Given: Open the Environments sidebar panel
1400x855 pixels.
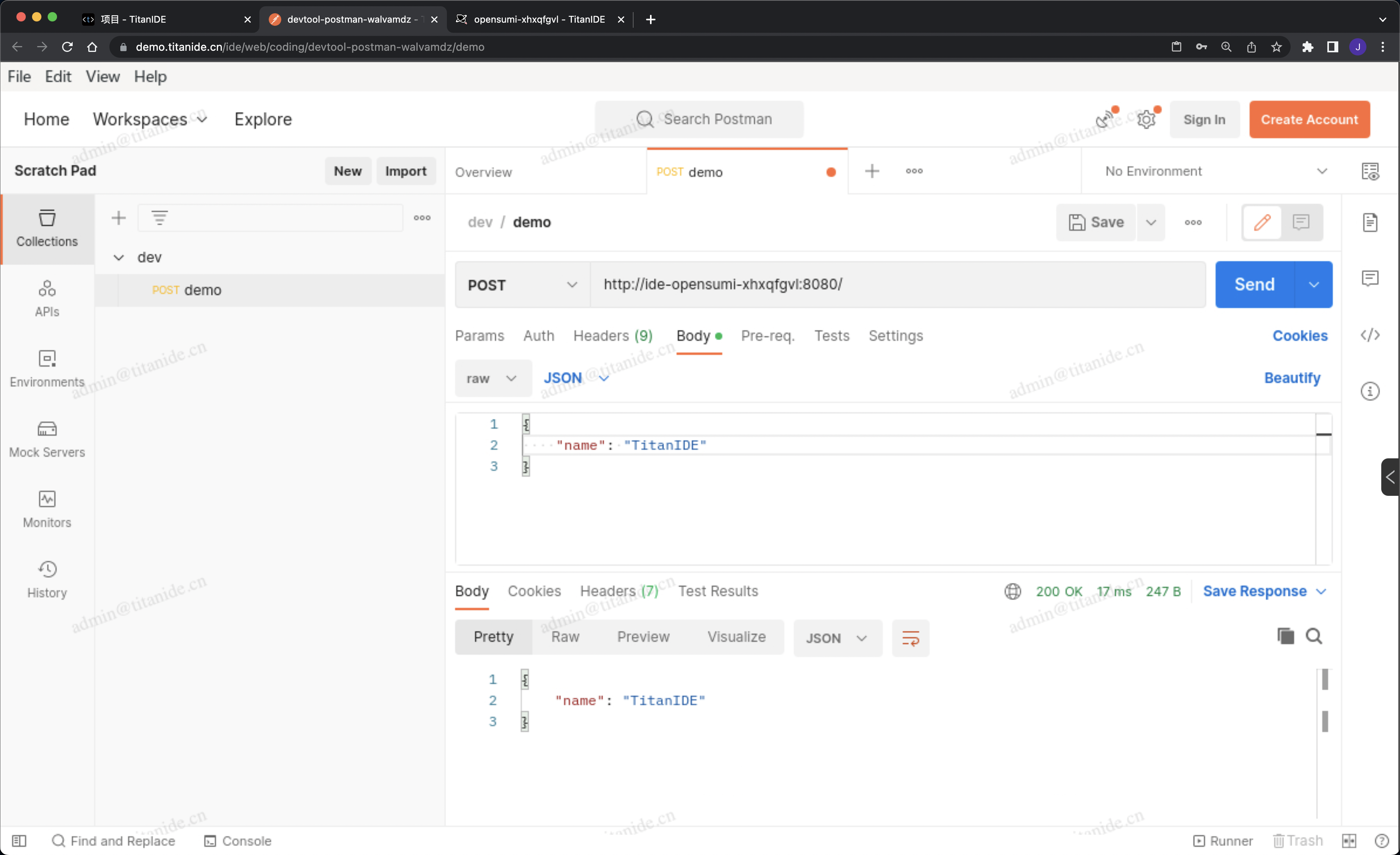Looking at the screenshot, I should 47,369.
